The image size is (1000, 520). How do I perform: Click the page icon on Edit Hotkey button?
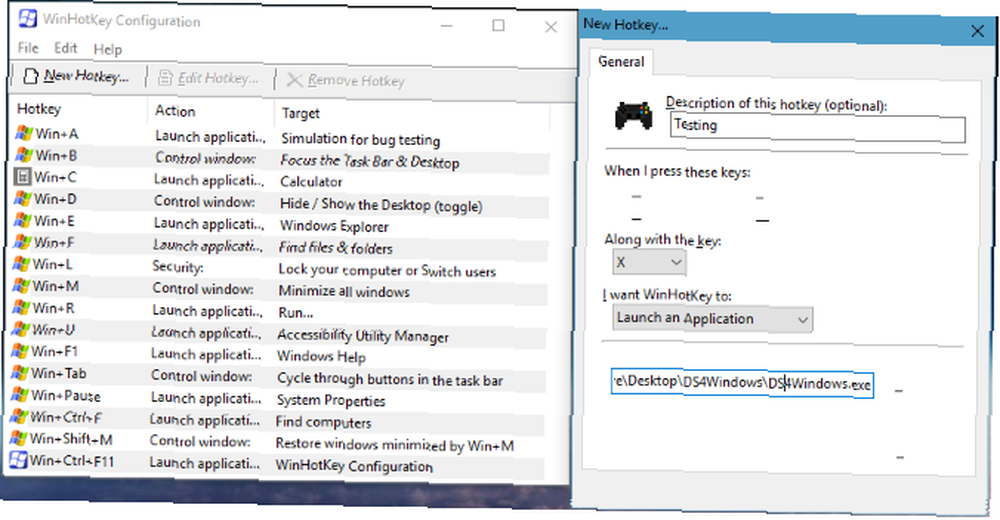(165, 78)
